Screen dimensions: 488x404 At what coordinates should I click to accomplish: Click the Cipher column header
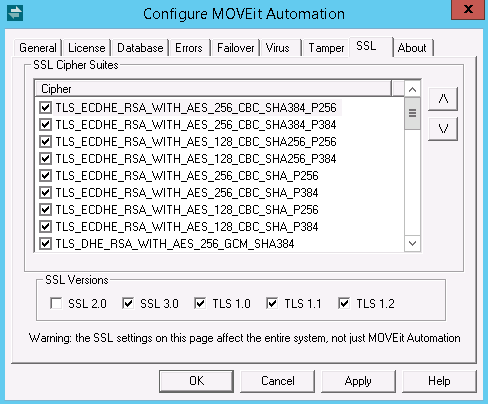pyautogui.click(x=213, y=89)
